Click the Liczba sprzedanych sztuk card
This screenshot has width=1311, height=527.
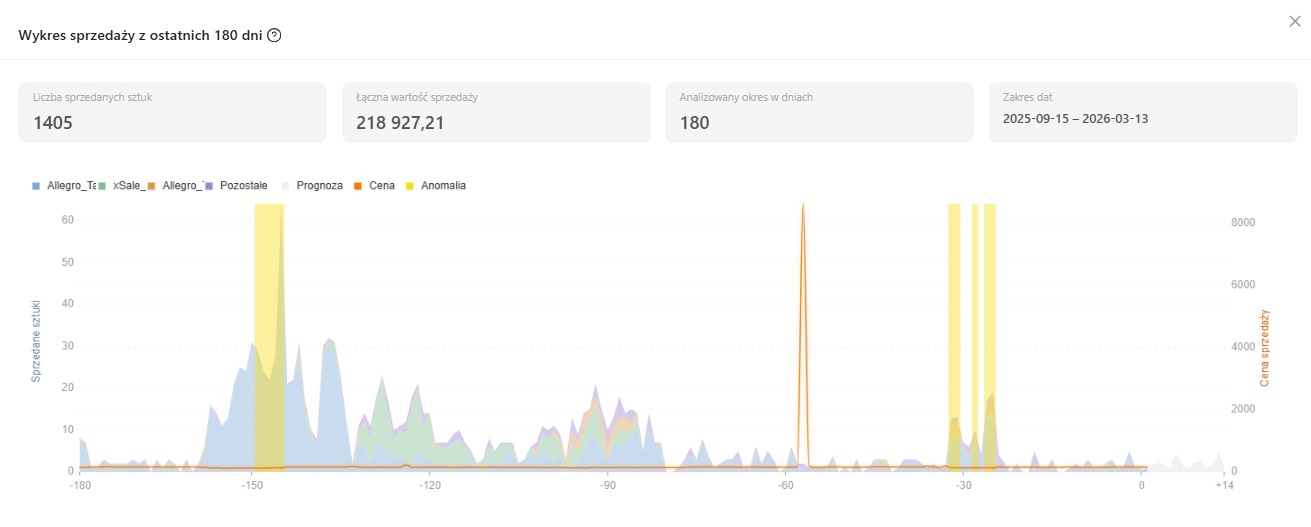coord(172,112)
